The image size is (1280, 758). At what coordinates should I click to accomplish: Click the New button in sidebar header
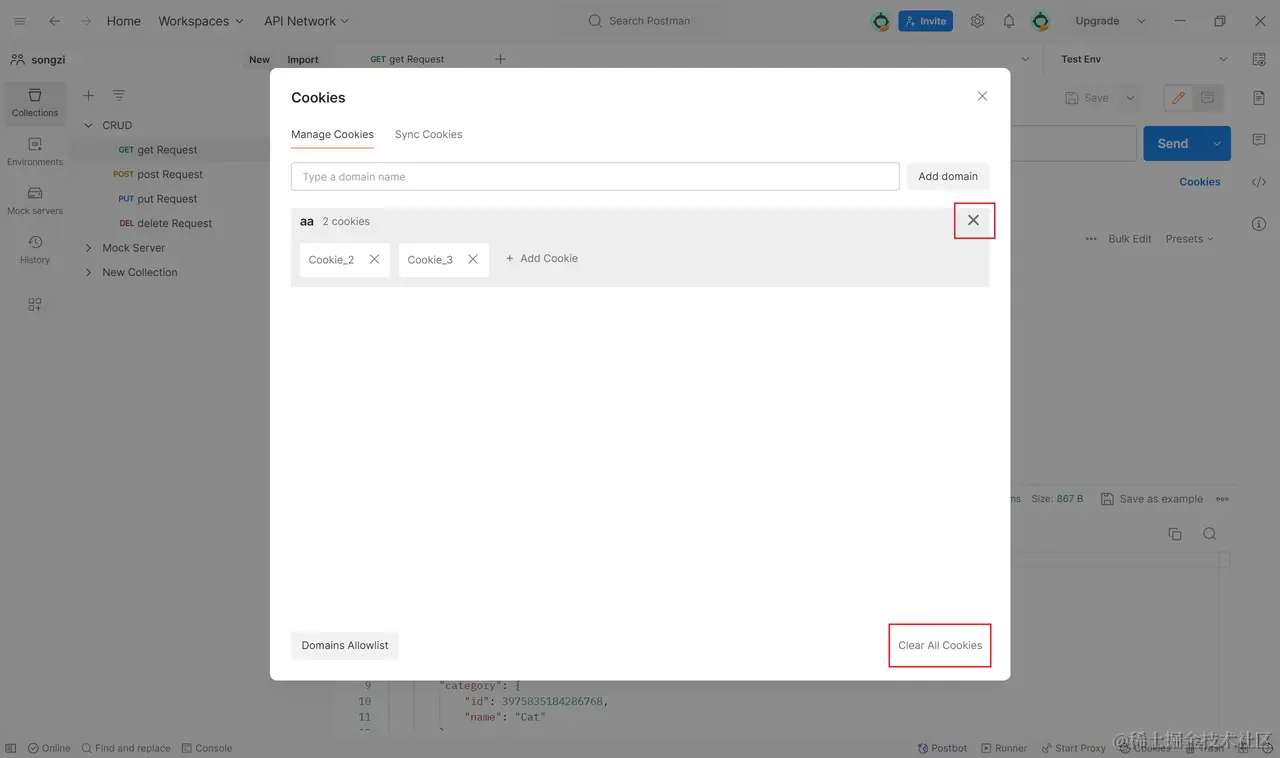click(x=259, y=59)
